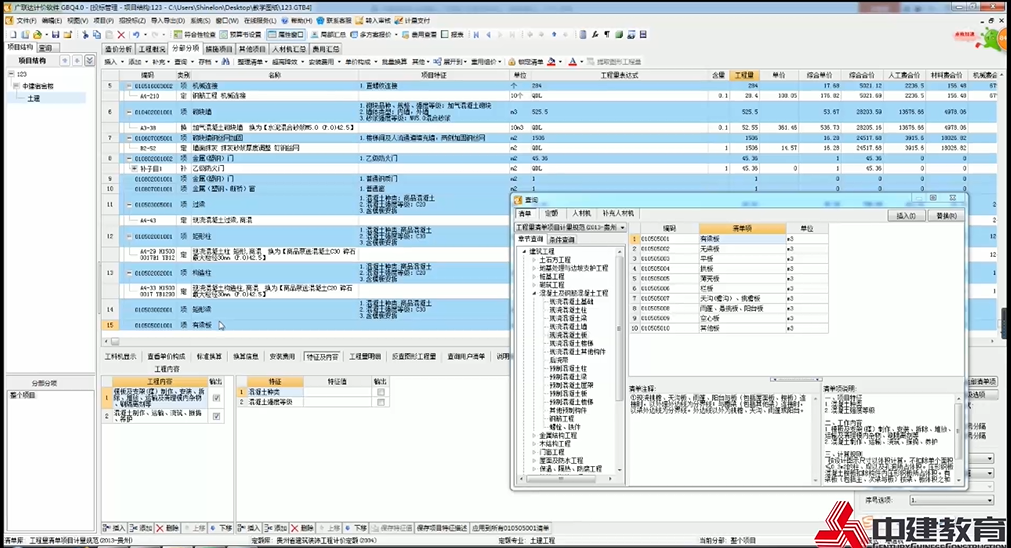Screen dimensions: 1011x548
Task: Select 土建 node in 项目结构 tree
Action: (x=34, y=99)
